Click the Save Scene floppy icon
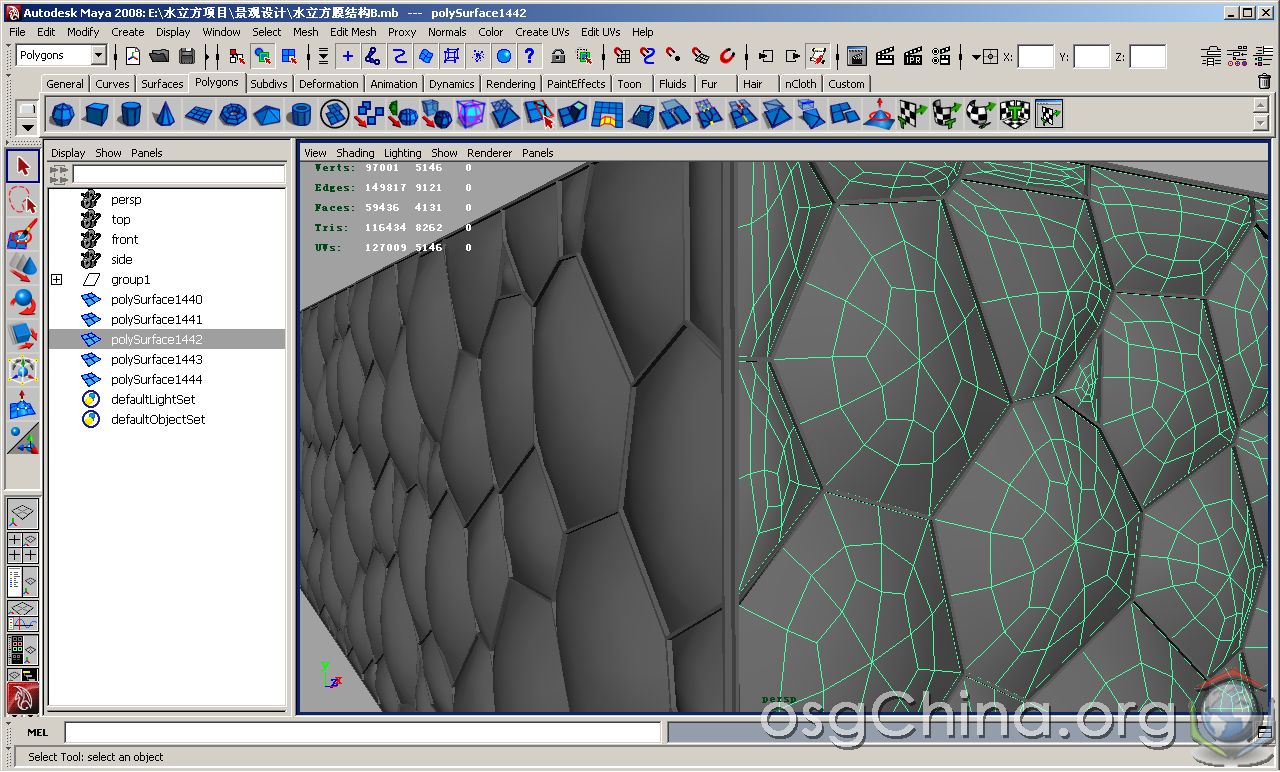This screenshot has height=772, width=1280. pyautogui.click(x=185, y=56)
